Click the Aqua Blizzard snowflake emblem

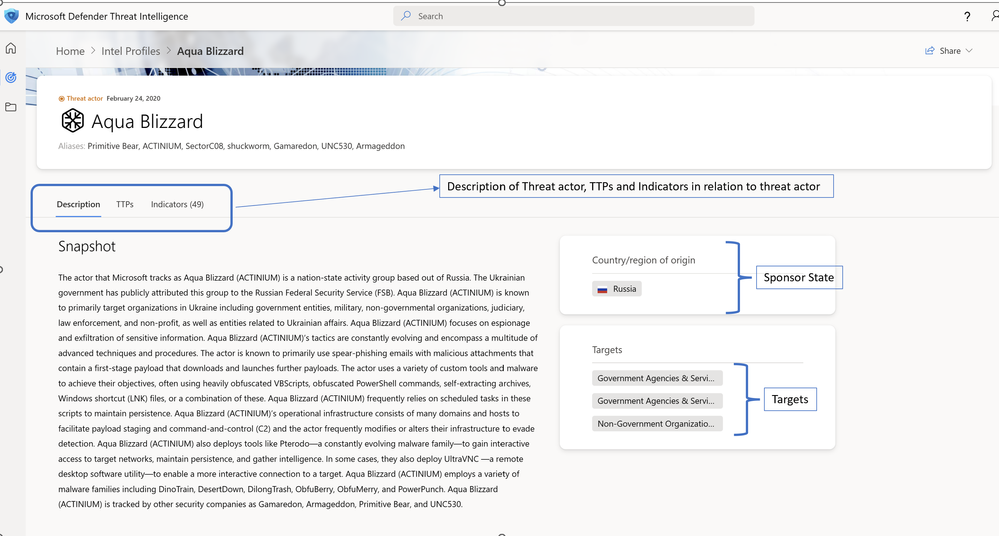[72, 120]
